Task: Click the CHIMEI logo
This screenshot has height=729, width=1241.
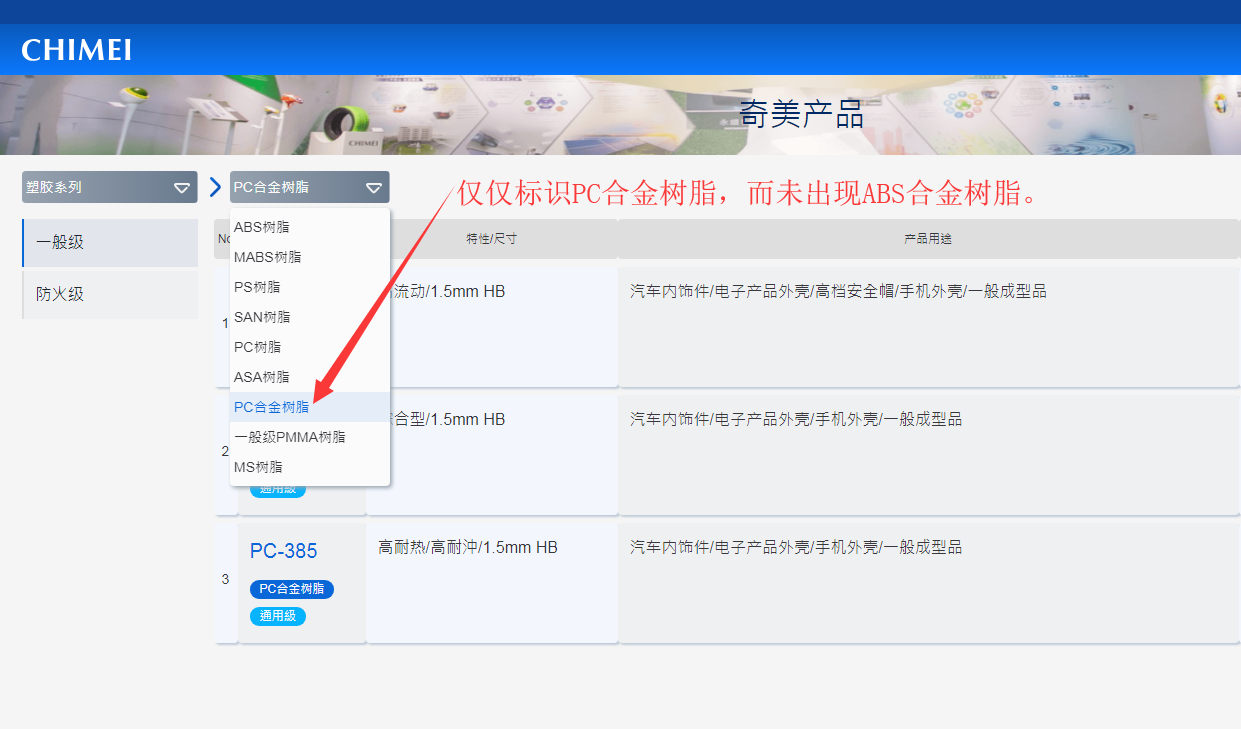Action: click(x=76, y=50)
